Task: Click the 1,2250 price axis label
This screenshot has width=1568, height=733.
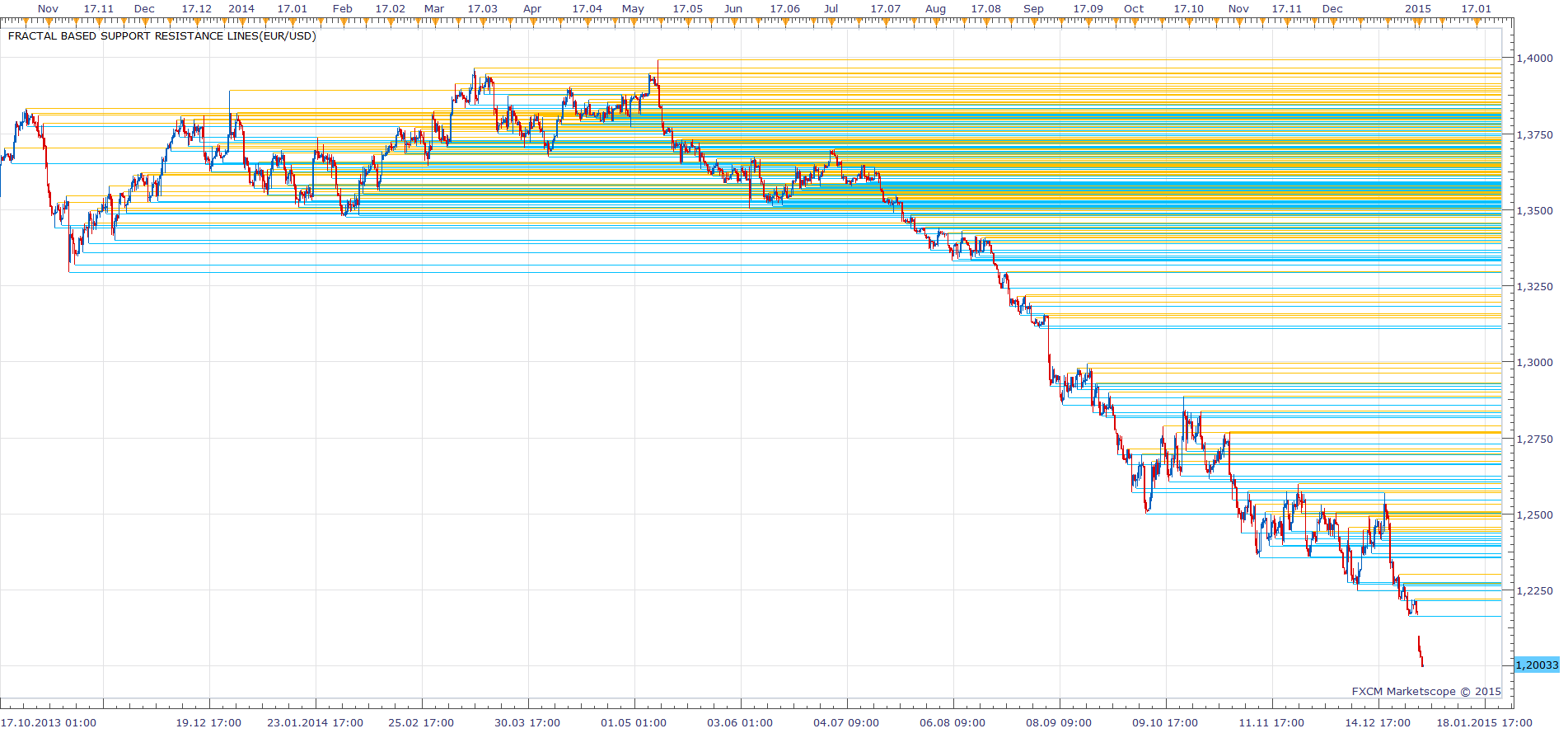Action: coord(1535,590)
